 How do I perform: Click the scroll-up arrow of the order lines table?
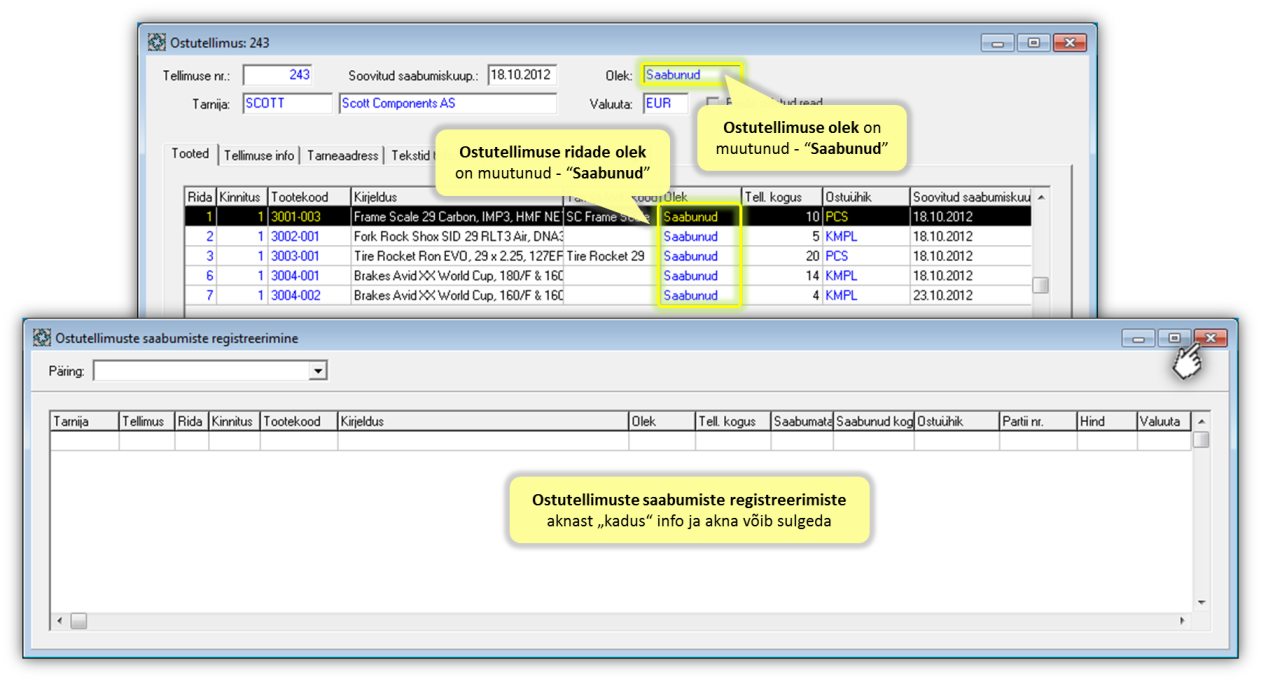[1041, 197]
